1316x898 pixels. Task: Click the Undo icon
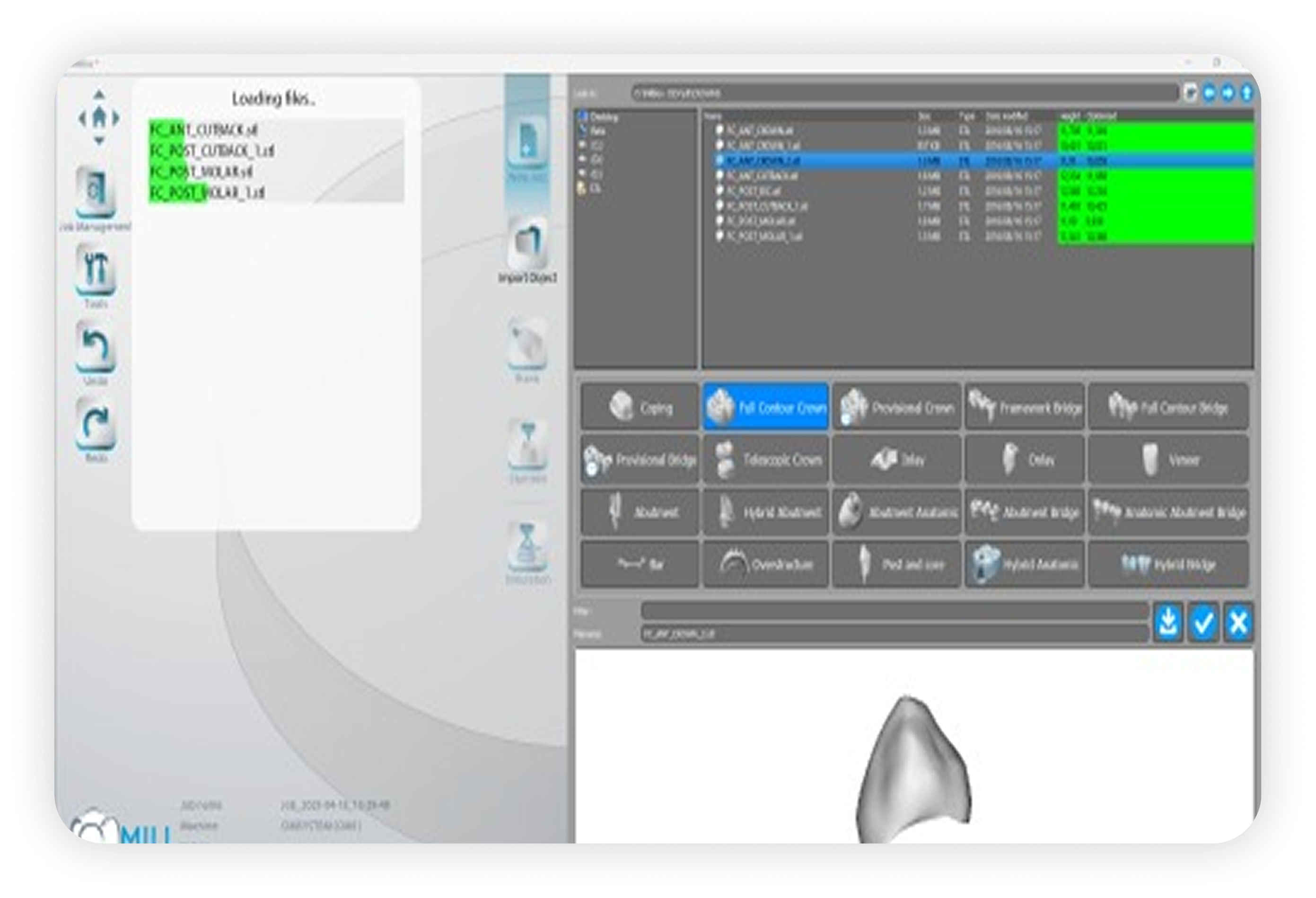(x=95, y=346)
